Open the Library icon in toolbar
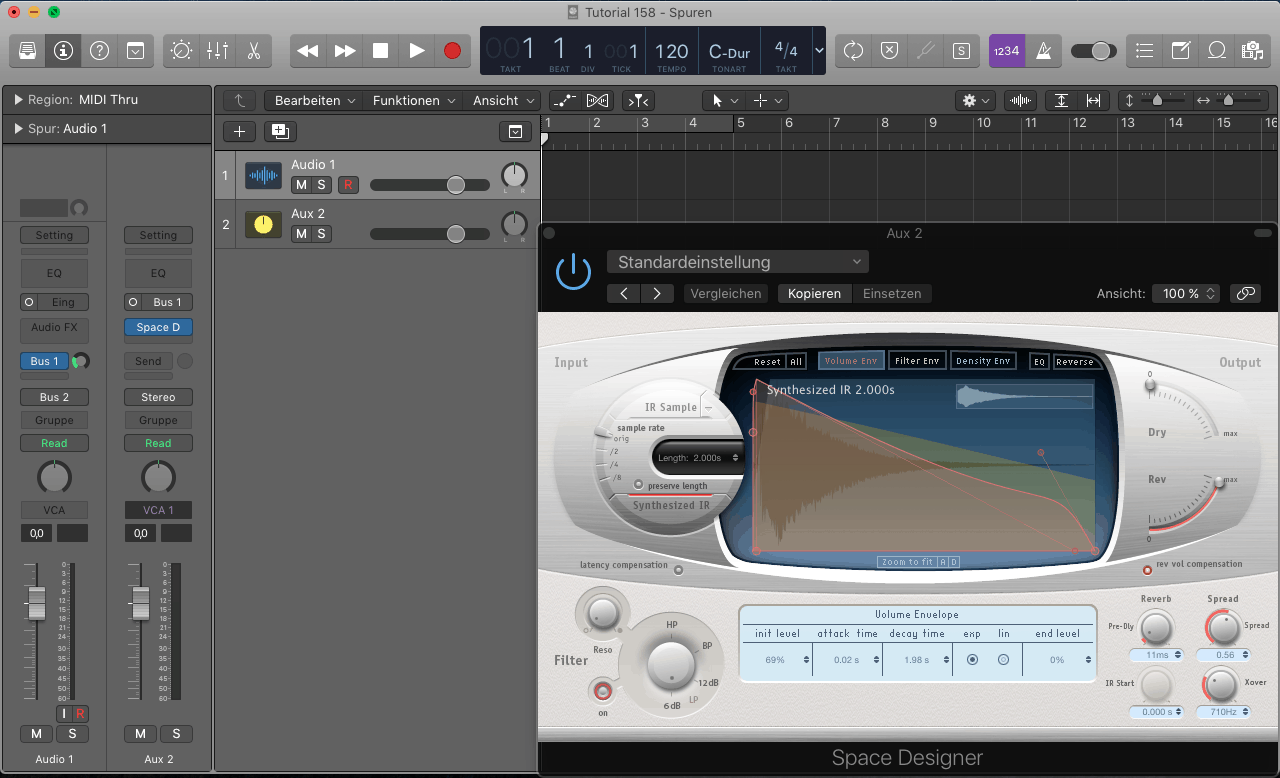This screenshot has height=778, width=1280. (x=27, y=51)
